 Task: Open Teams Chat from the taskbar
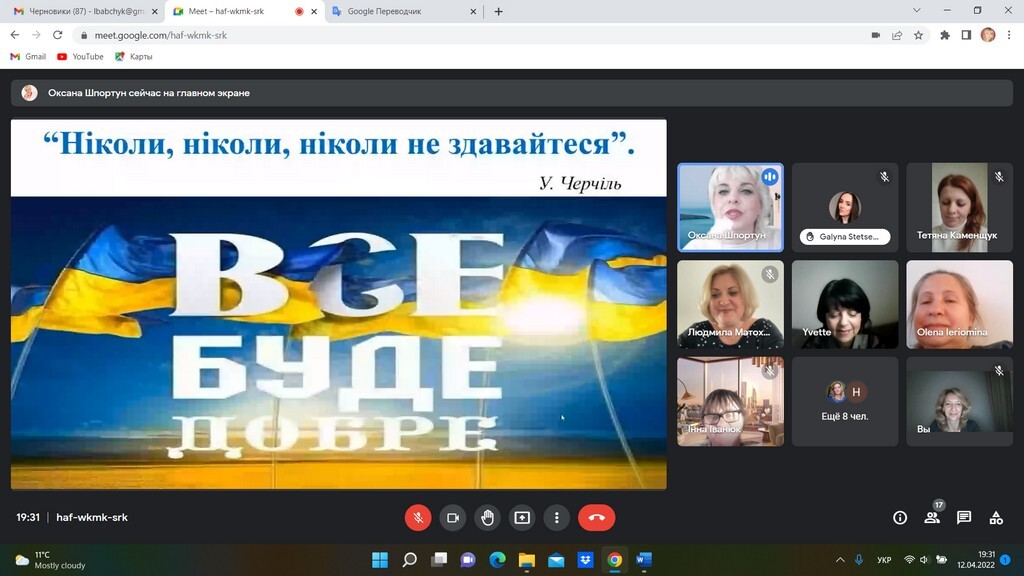[x=468, y=560]
